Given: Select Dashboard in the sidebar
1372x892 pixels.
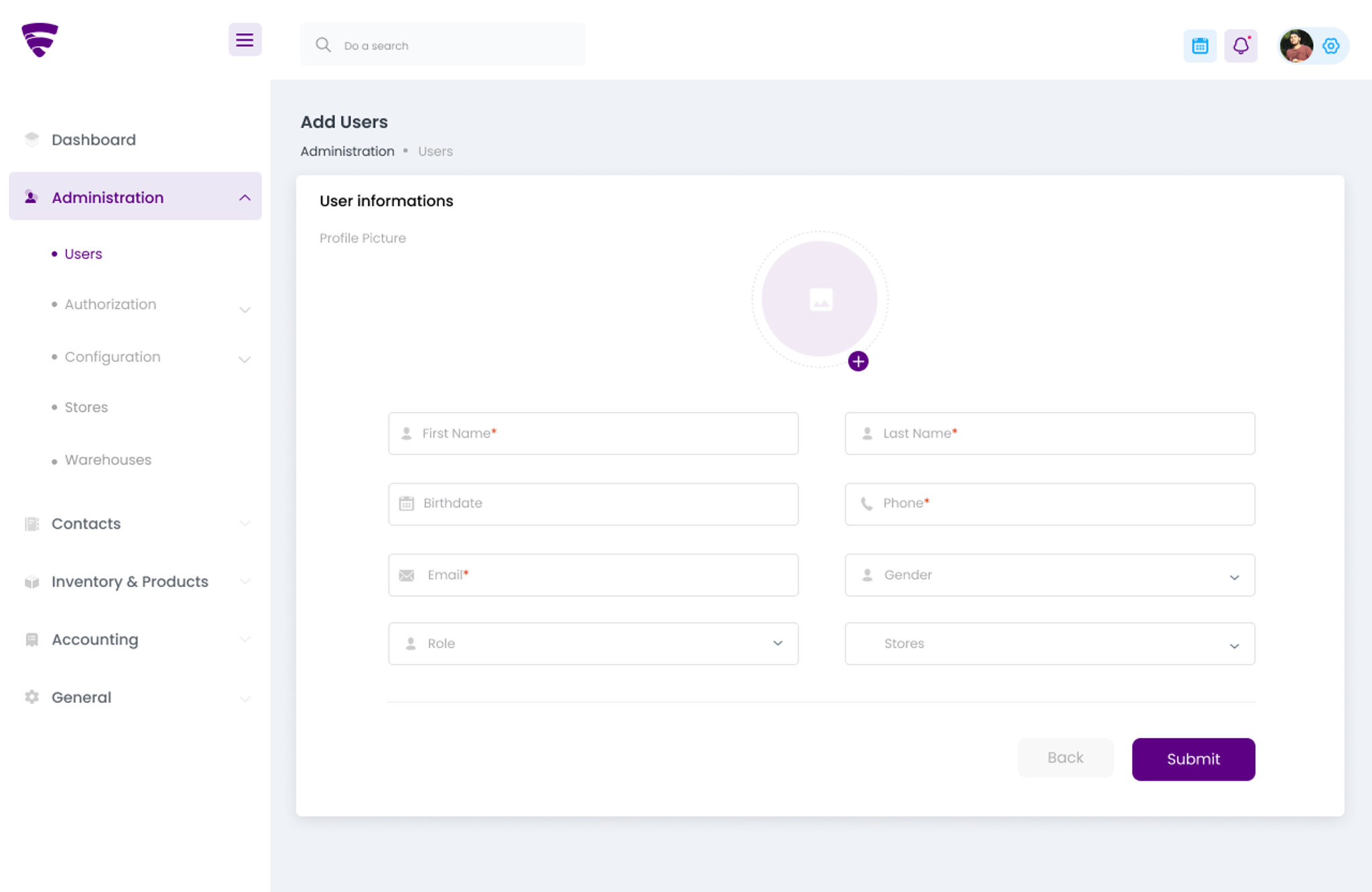Looking at the screenshot, I should (x=94, y=139).
